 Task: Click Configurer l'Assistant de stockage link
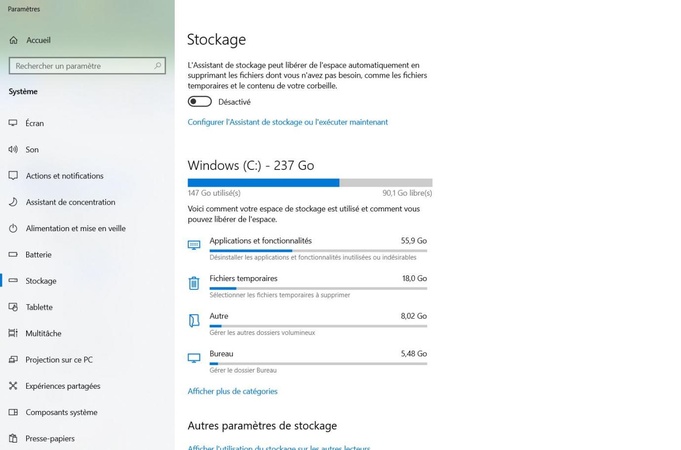[287, 122]
